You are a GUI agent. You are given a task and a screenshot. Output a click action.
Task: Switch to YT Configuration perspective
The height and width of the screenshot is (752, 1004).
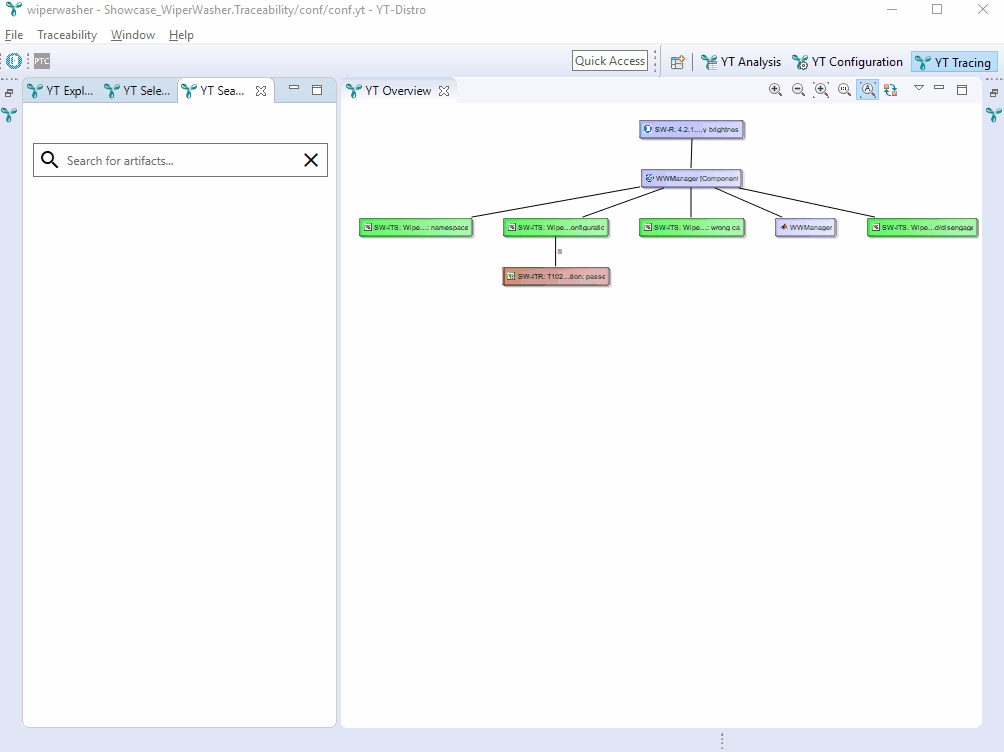(x=847, y=62)
